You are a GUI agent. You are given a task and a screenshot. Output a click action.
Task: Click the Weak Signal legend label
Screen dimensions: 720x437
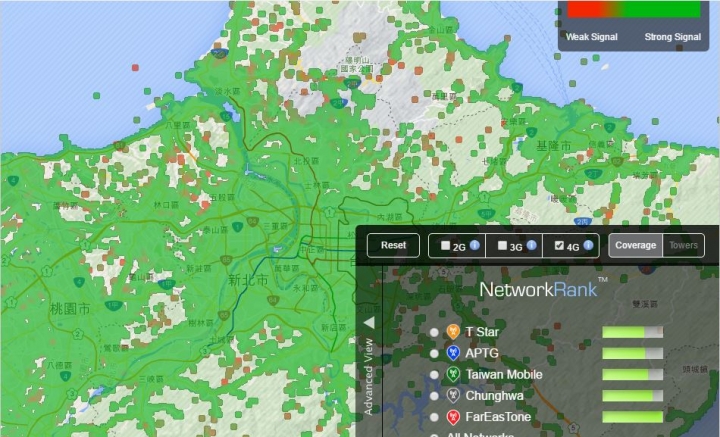[x=591, y=37]
